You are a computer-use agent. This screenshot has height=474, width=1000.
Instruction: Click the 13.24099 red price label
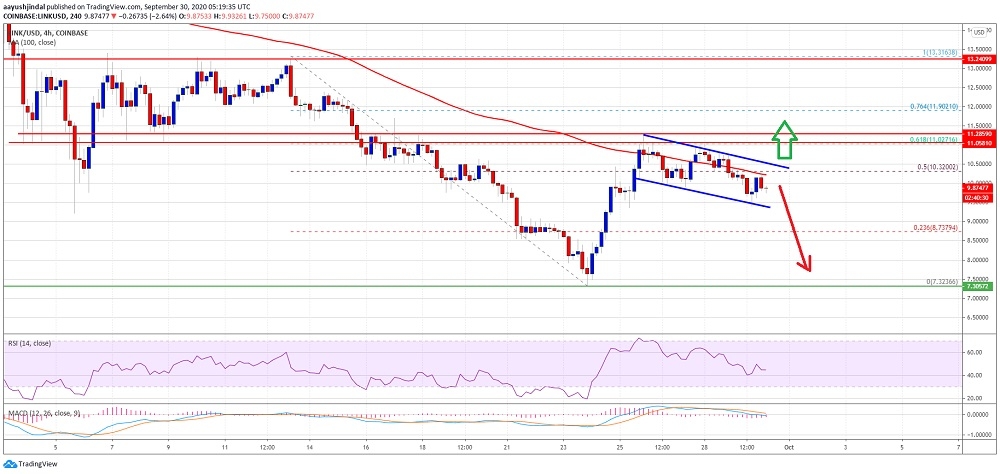[x=978, y=60]
